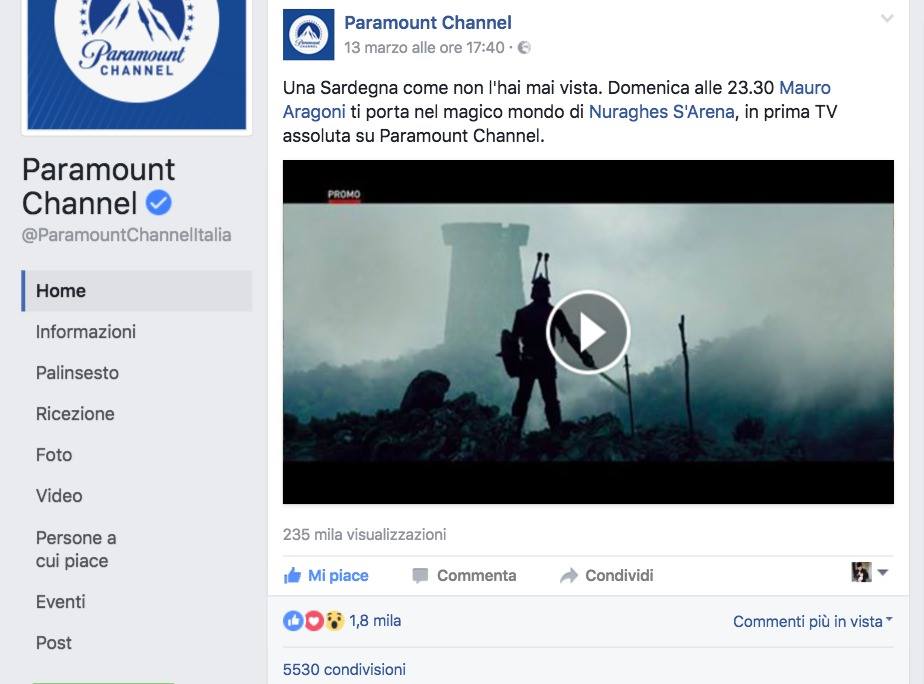Click the public globe privacy icon
Screen dimensions: 924x684
pos(524,48)
